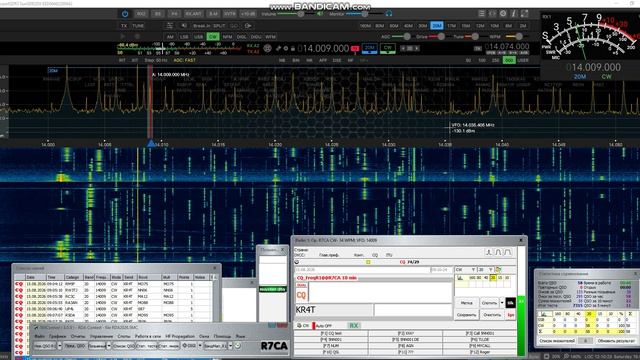
Task: Select the 160M band button
Action: click(365, 26)
